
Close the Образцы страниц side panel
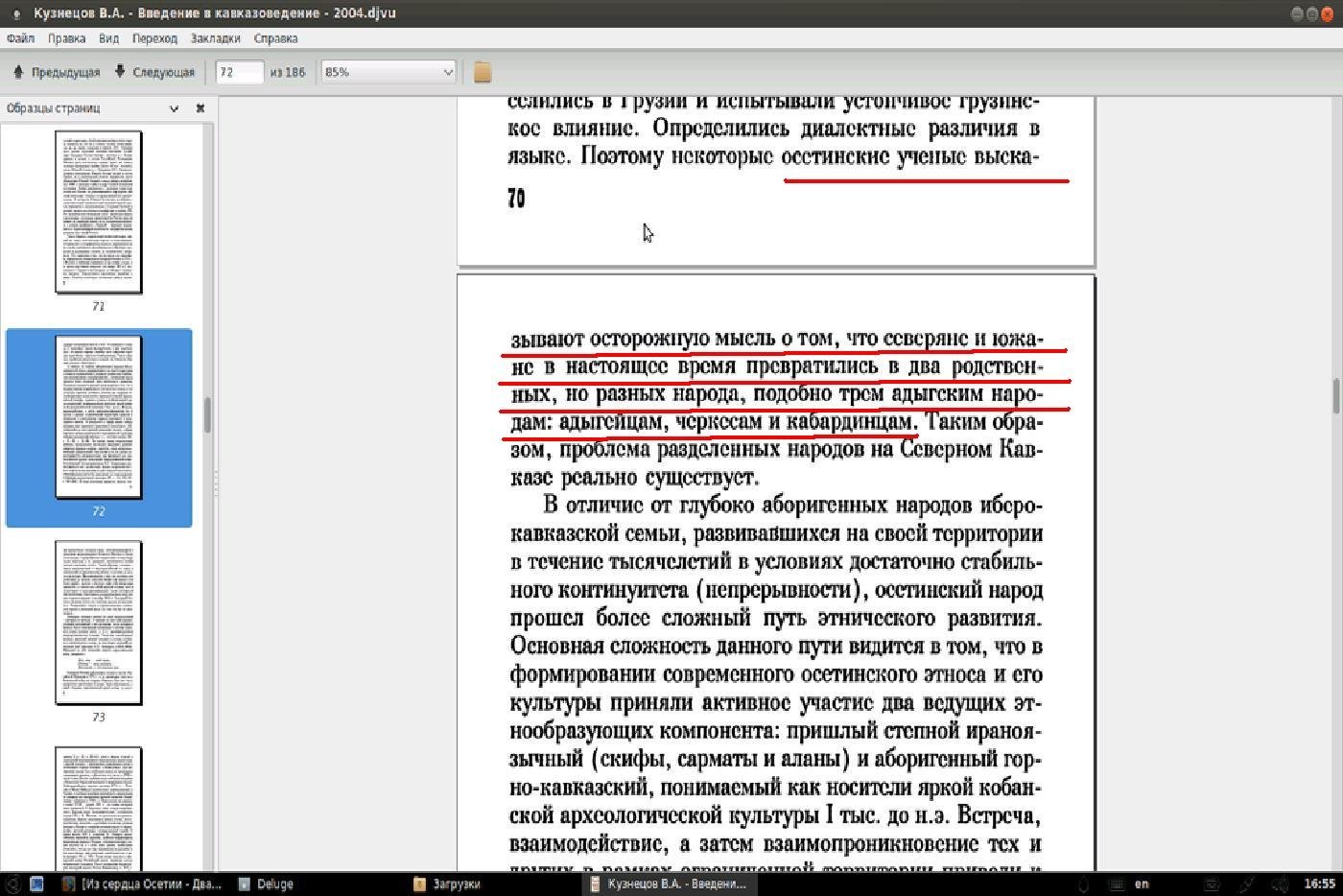click(x=200, y=108)
